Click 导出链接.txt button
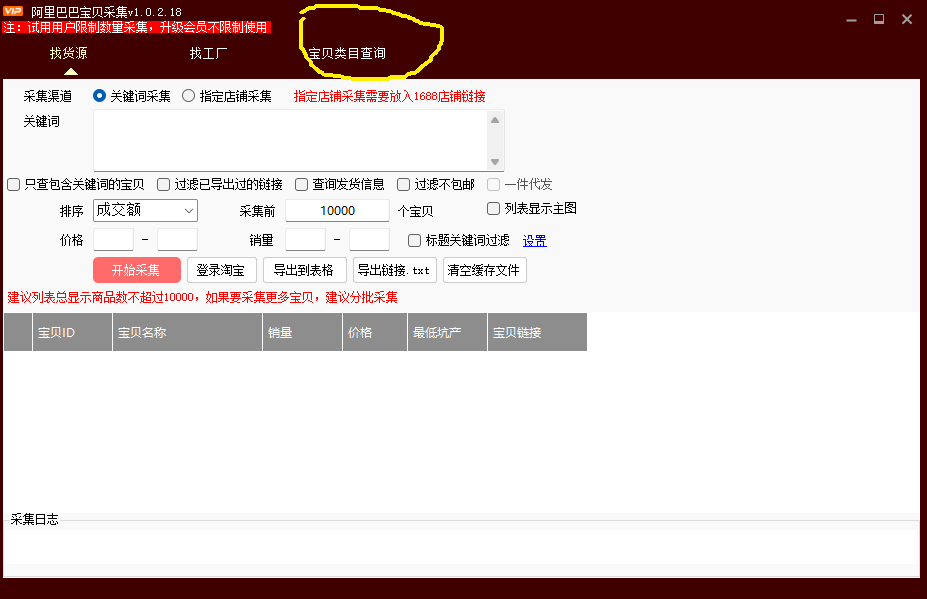This screenshot has width=927, height=599. (x=394, y=270)
